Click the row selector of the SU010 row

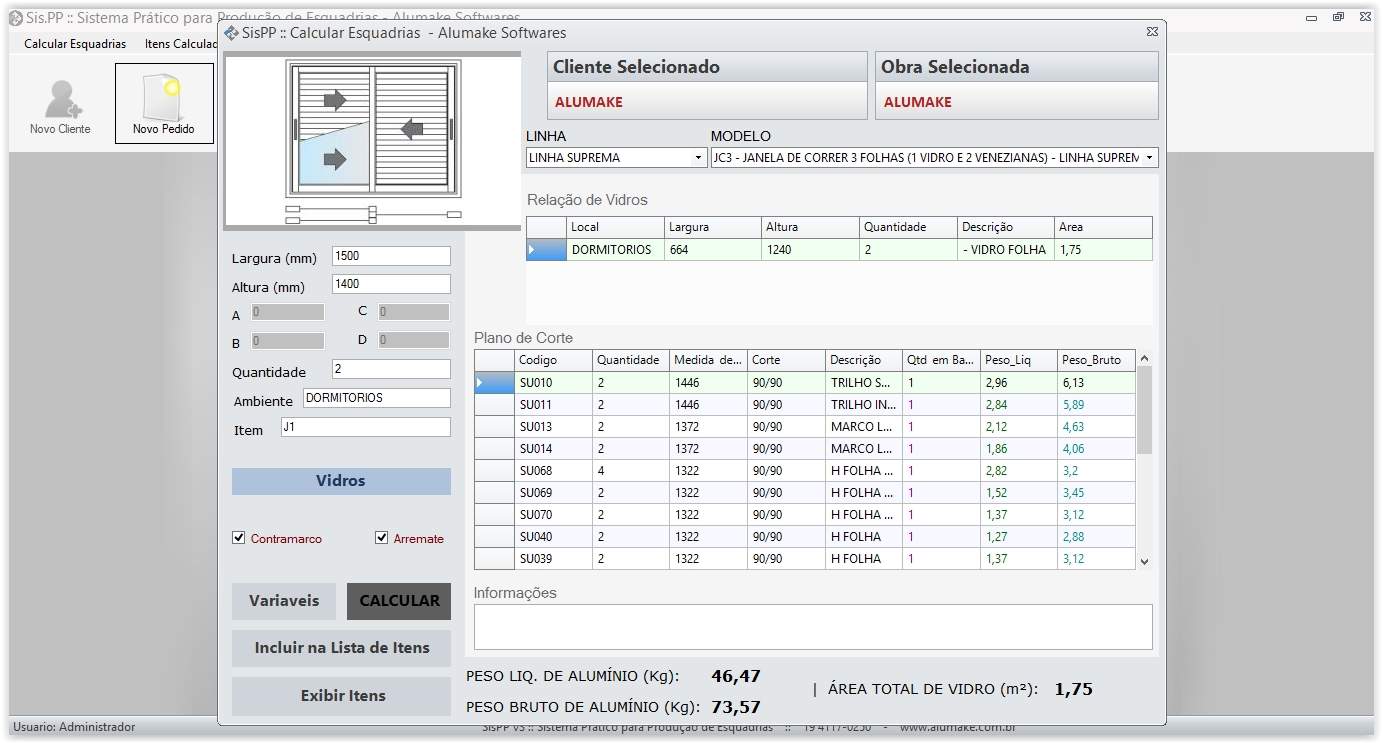click(x=494, y=383)
